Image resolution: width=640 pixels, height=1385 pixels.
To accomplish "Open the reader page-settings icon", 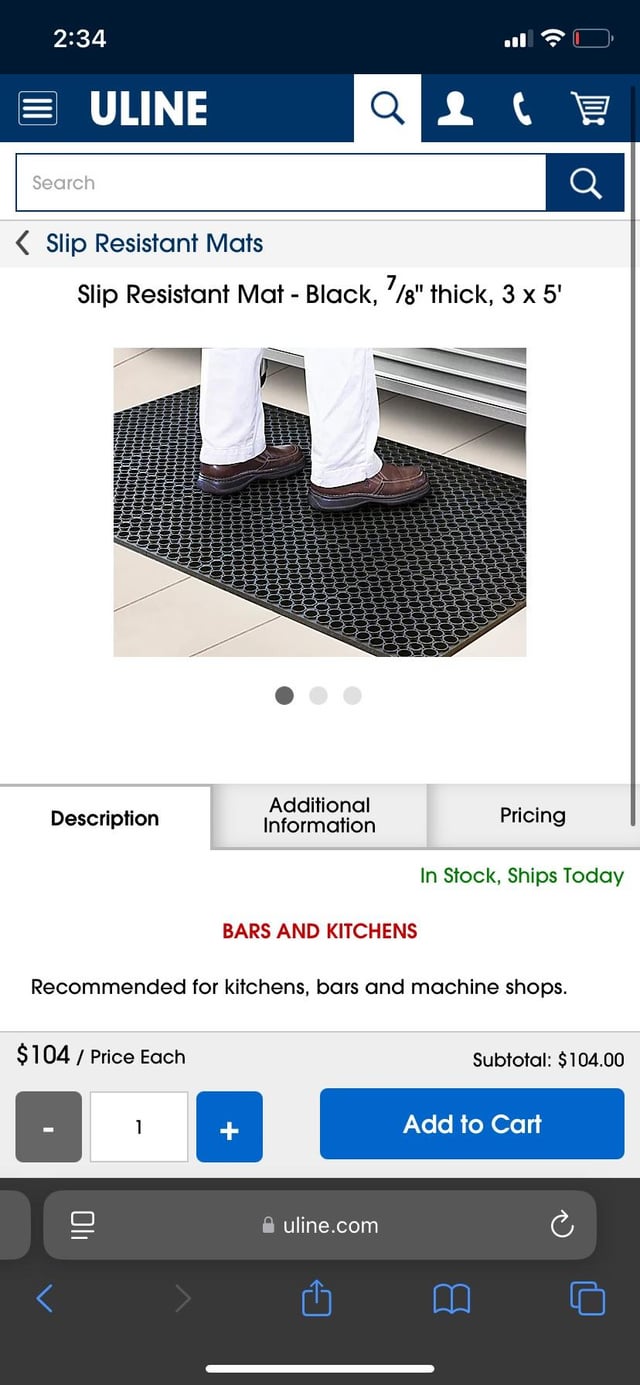I will coord(82,1224).
